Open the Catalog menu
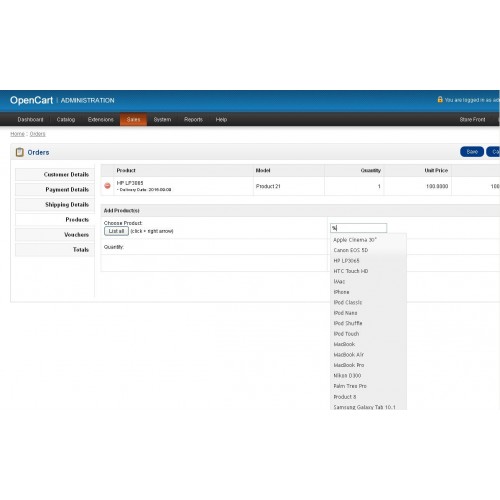500x500 pixels. tap(66, 120)
